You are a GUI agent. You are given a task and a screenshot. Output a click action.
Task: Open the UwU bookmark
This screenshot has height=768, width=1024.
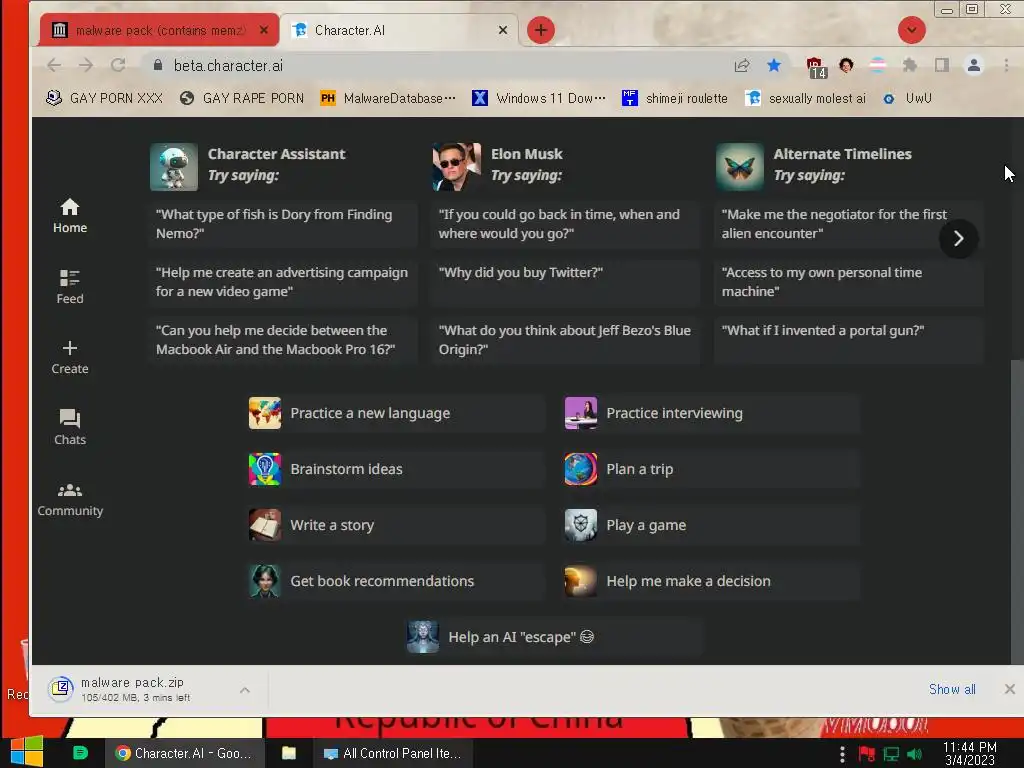point(907,99)
